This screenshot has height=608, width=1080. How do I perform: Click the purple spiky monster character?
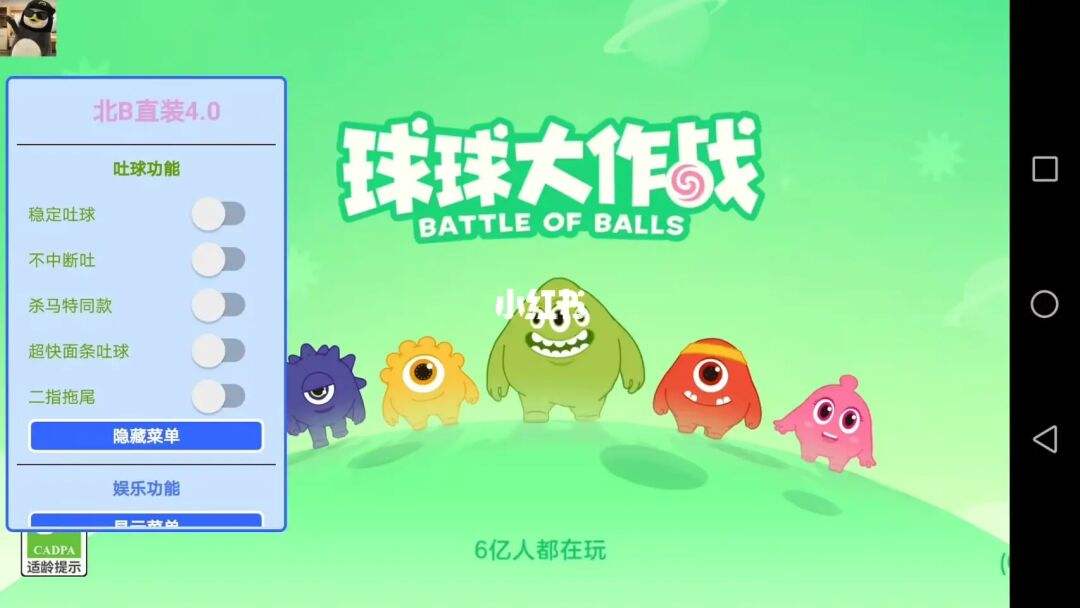click(x=322, y=394)
